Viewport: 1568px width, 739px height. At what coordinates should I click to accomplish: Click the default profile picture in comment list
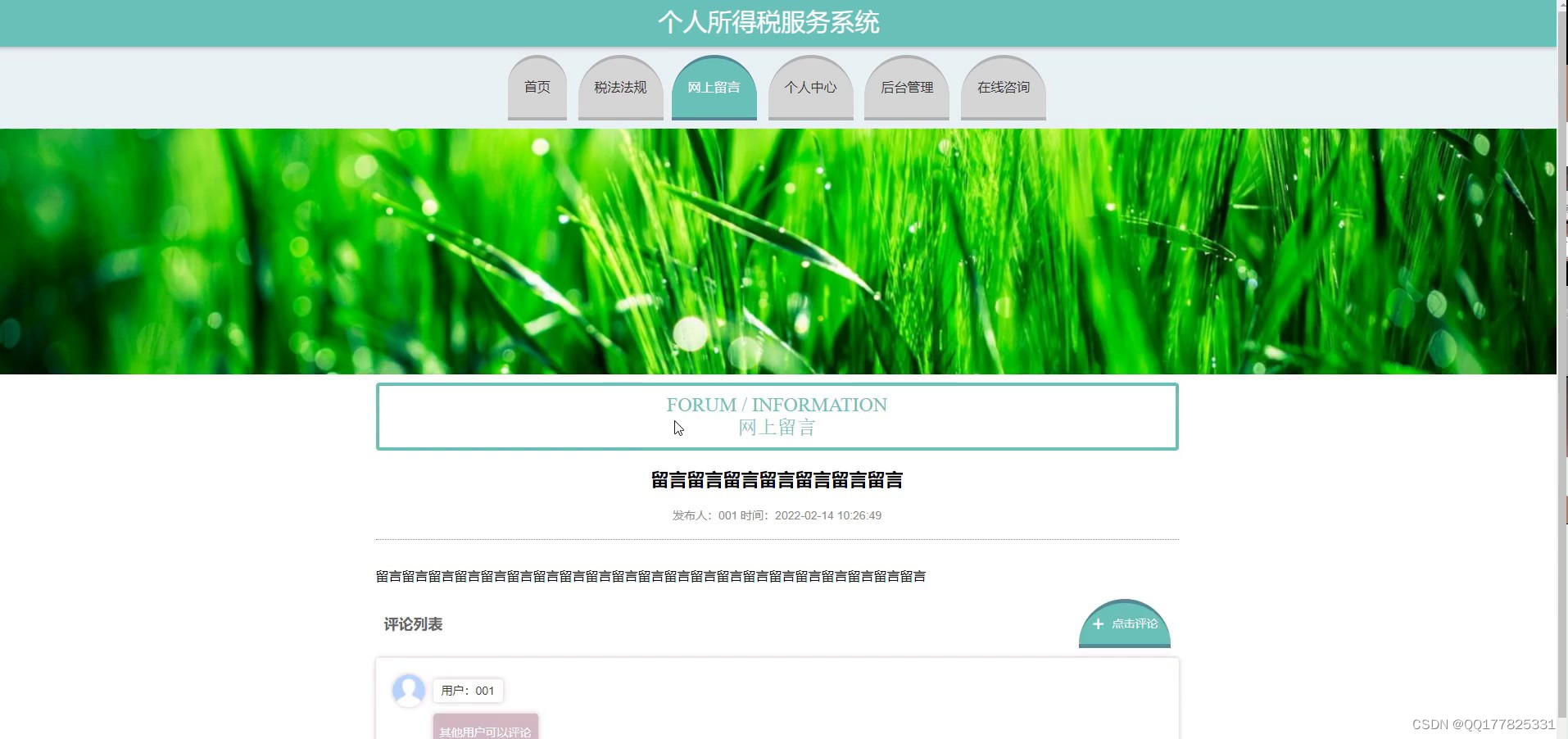point(408,691)
